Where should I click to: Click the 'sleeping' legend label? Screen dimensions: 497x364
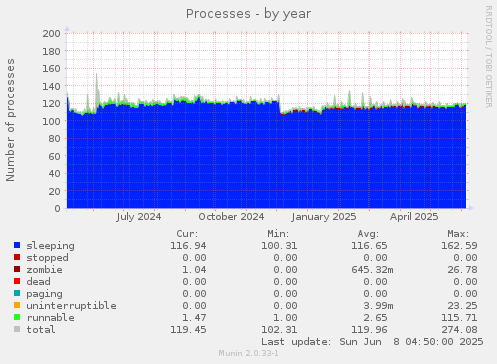pyautogui.click(x=50, y=246)
